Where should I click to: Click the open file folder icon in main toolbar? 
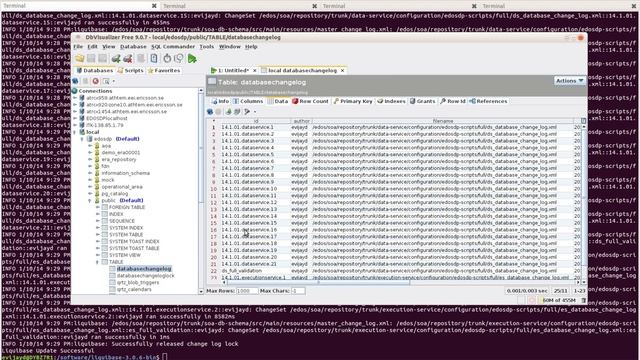point(80,59)
